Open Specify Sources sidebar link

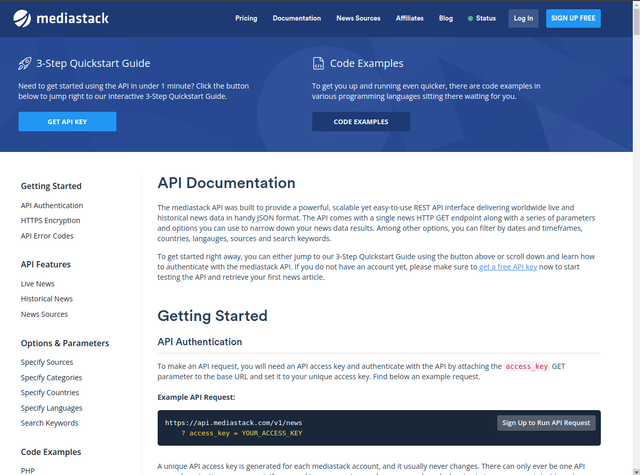click(x=47, y=362)
